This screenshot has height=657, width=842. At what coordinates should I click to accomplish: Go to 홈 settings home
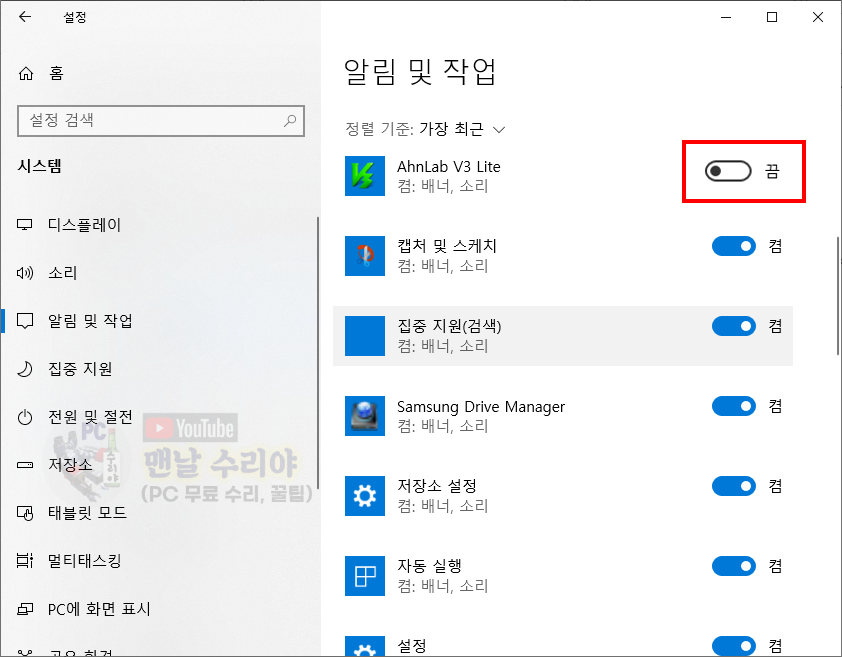(x=56, y=74)
